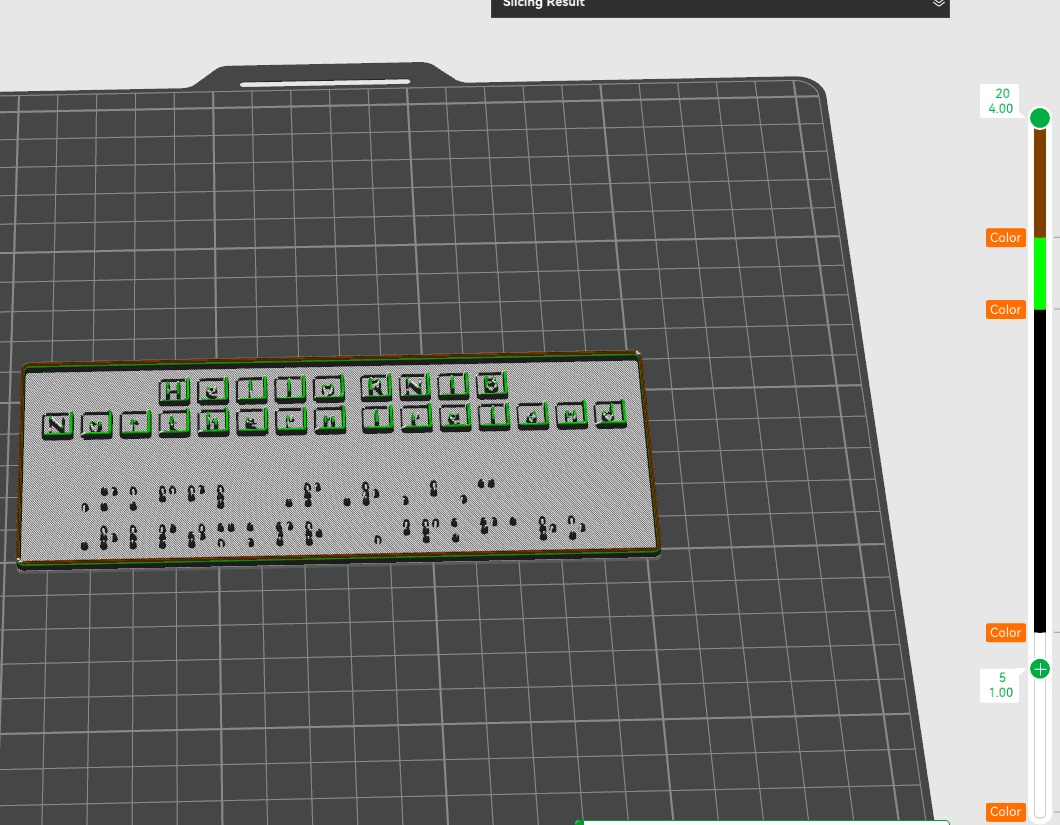Click the Color tag between brown and green segments
Image resolution: width=1060 pixels, height=825 pixels.
1005,238
